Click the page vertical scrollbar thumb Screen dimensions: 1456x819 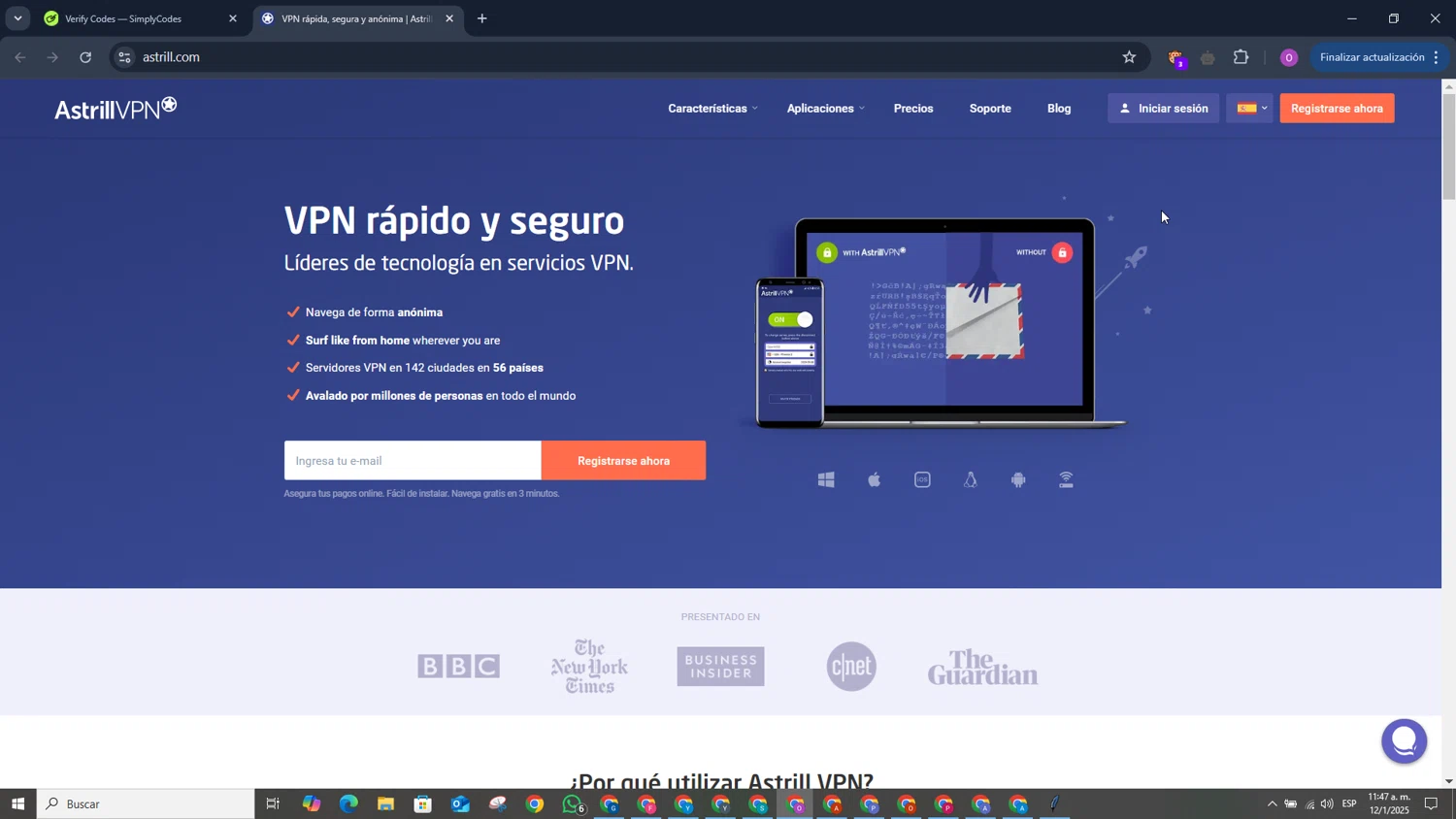tap(1448, 146)
